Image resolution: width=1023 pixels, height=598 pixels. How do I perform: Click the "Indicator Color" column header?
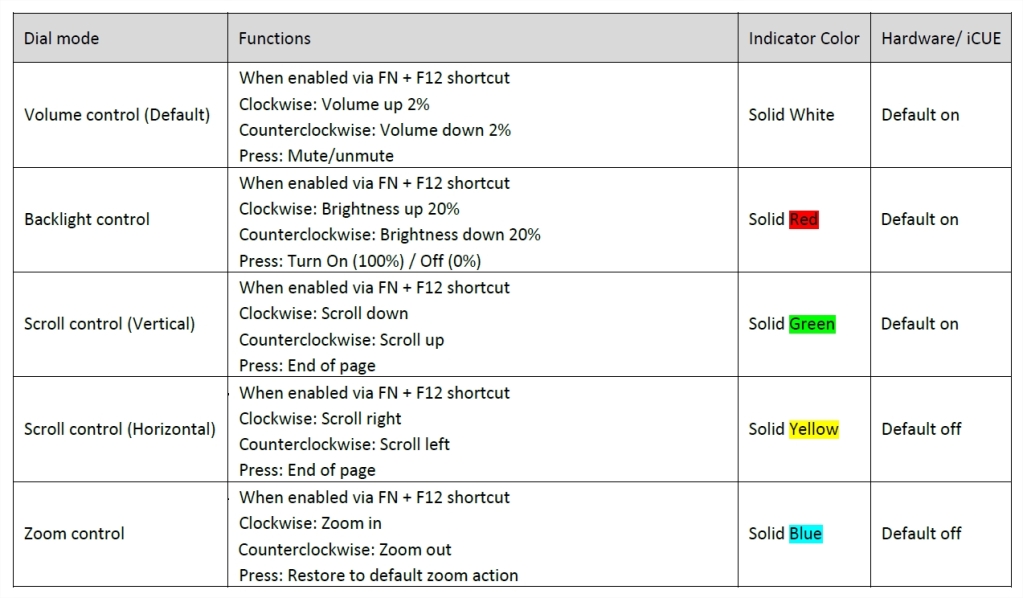(x=804, y=39)
